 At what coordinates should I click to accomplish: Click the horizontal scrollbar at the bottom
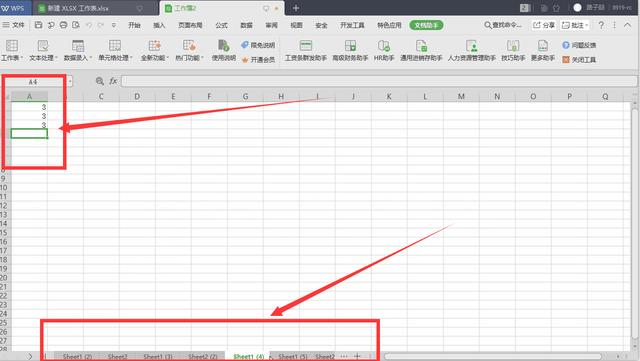493,357
